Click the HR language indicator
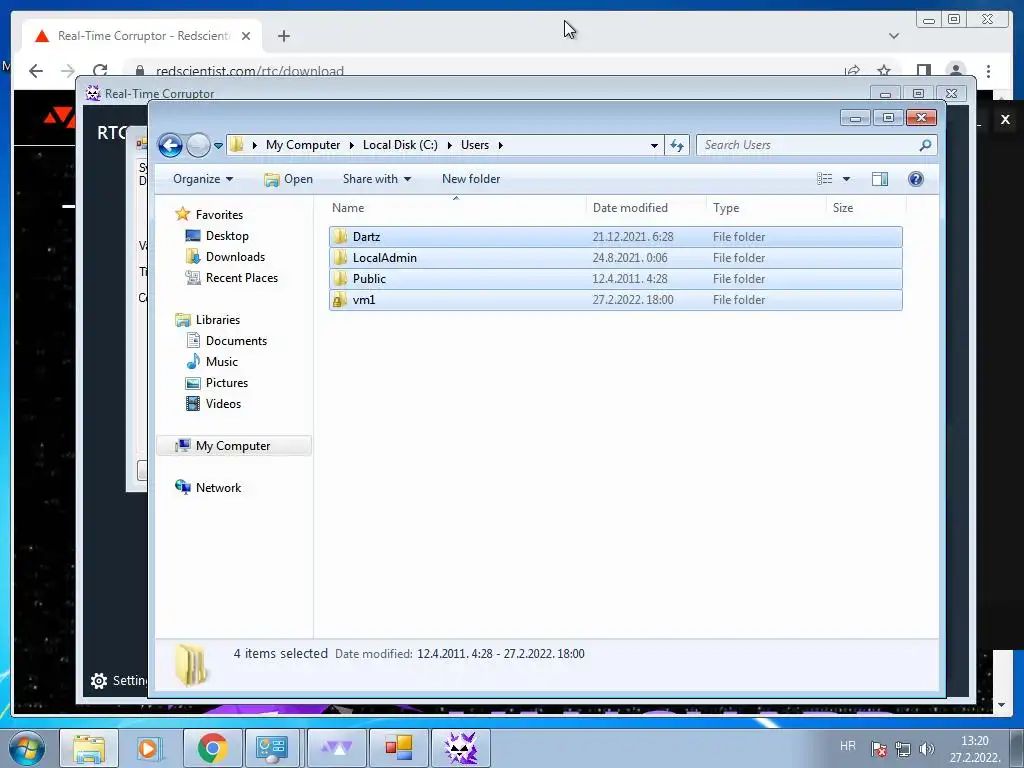 [x=848, y=746]
